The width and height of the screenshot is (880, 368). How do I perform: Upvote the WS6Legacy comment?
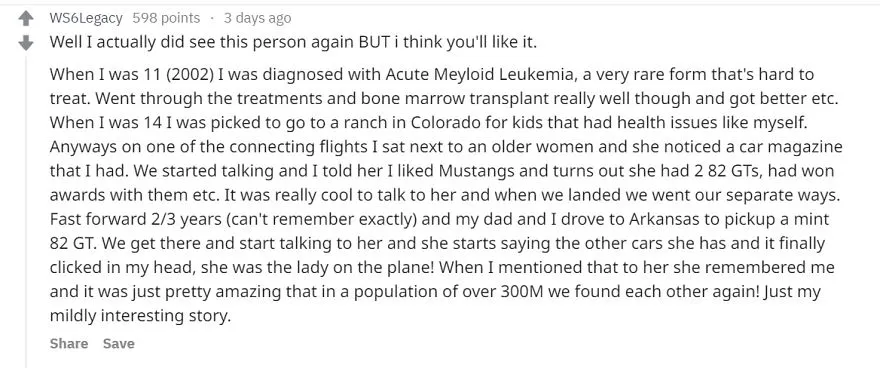25,19
